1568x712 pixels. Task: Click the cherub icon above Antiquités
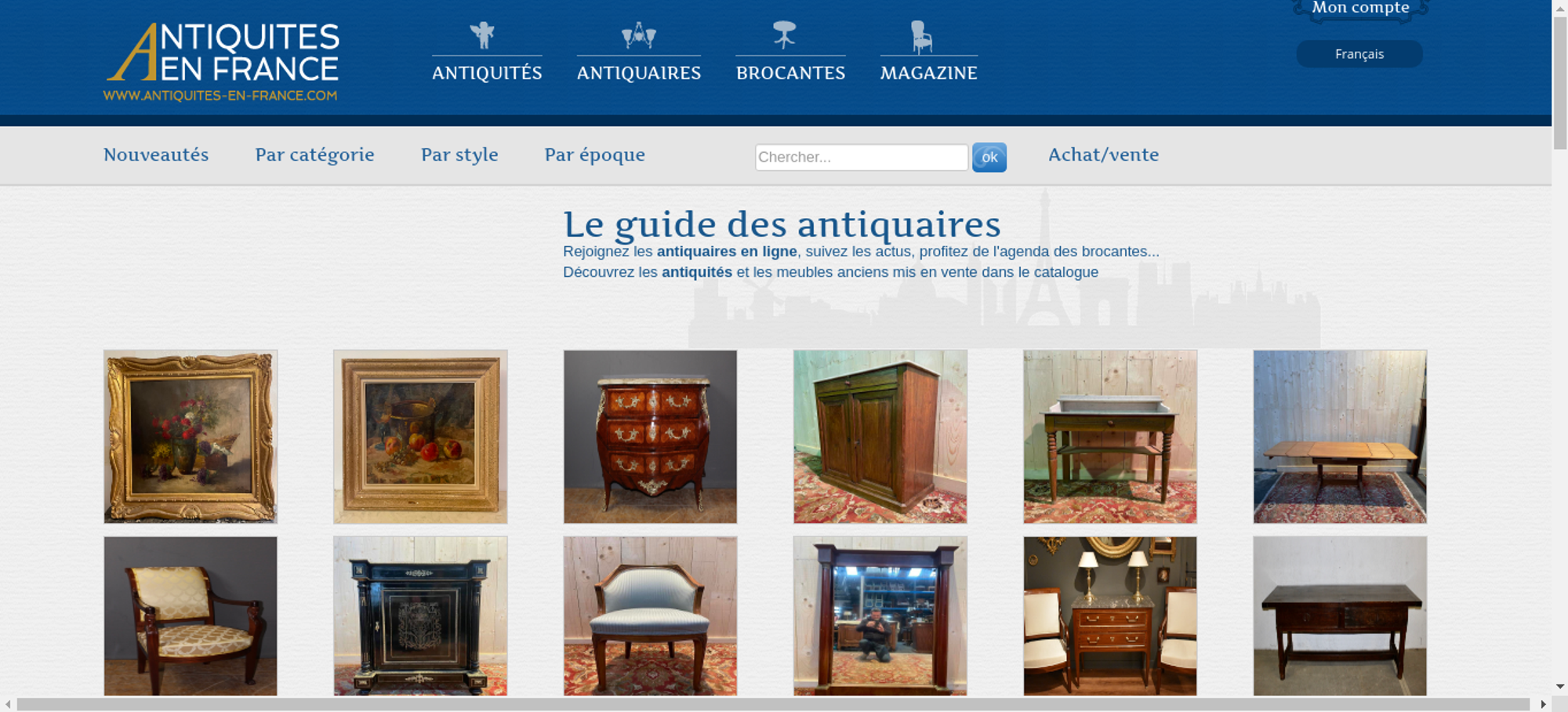tap(482, 35)
